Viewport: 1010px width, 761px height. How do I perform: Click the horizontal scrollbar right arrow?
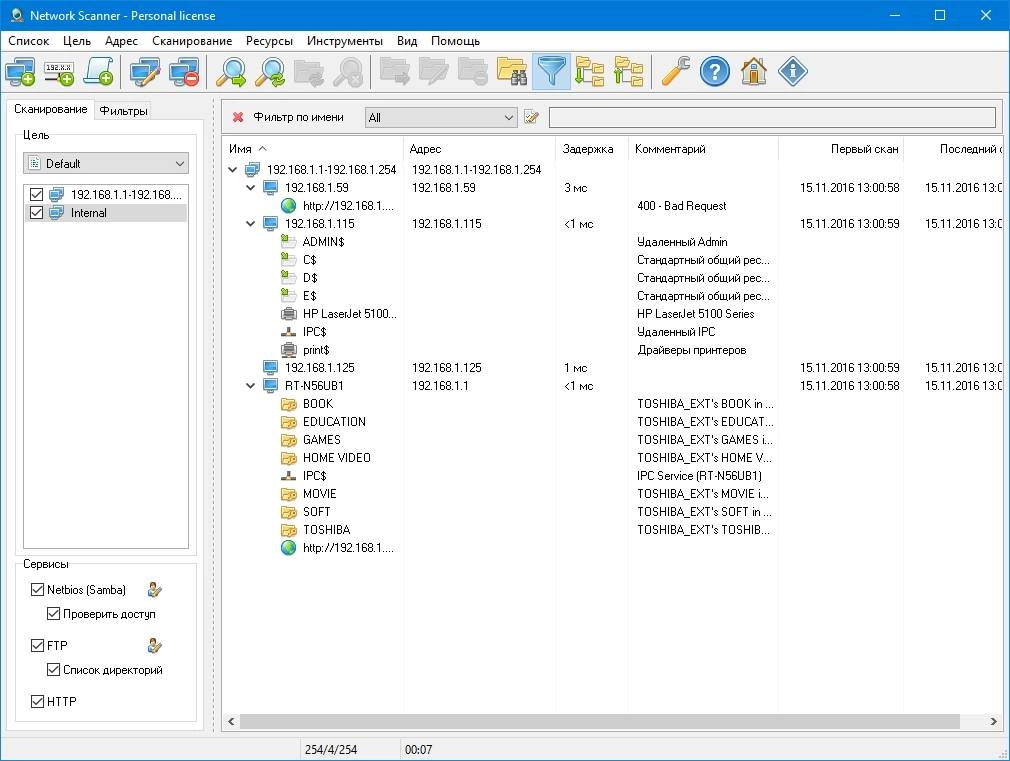click(993, 722)
